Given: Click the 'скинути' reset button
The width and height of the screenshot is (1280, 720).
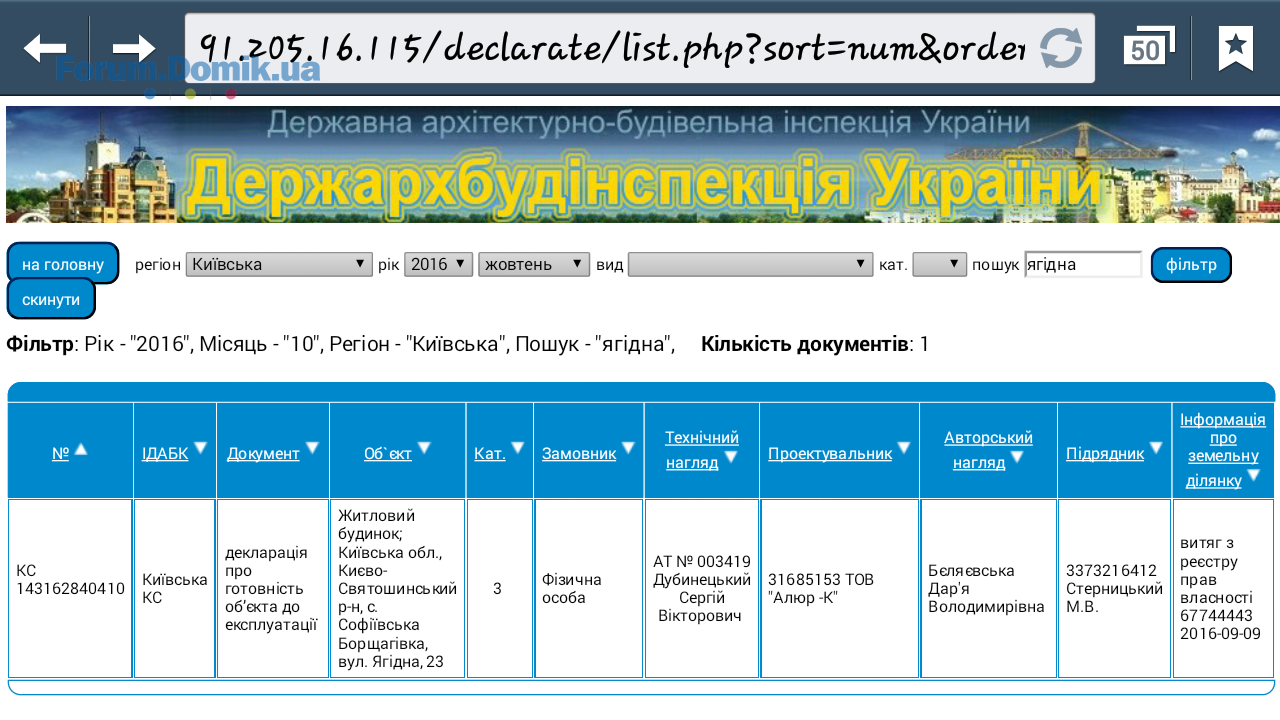Looking at the screenshot, I should click(51, 299).
